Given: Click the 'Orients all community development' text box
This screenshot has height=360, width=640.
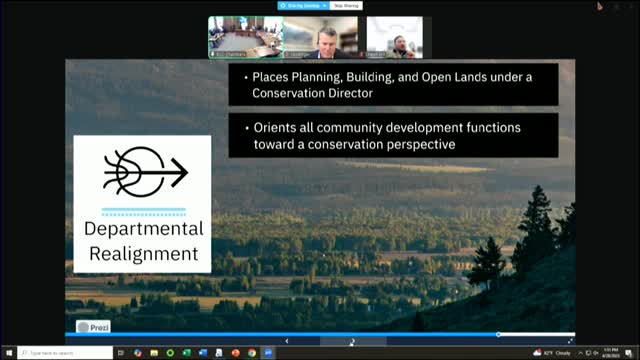Looking at the screenshot, I should [393, 136].
